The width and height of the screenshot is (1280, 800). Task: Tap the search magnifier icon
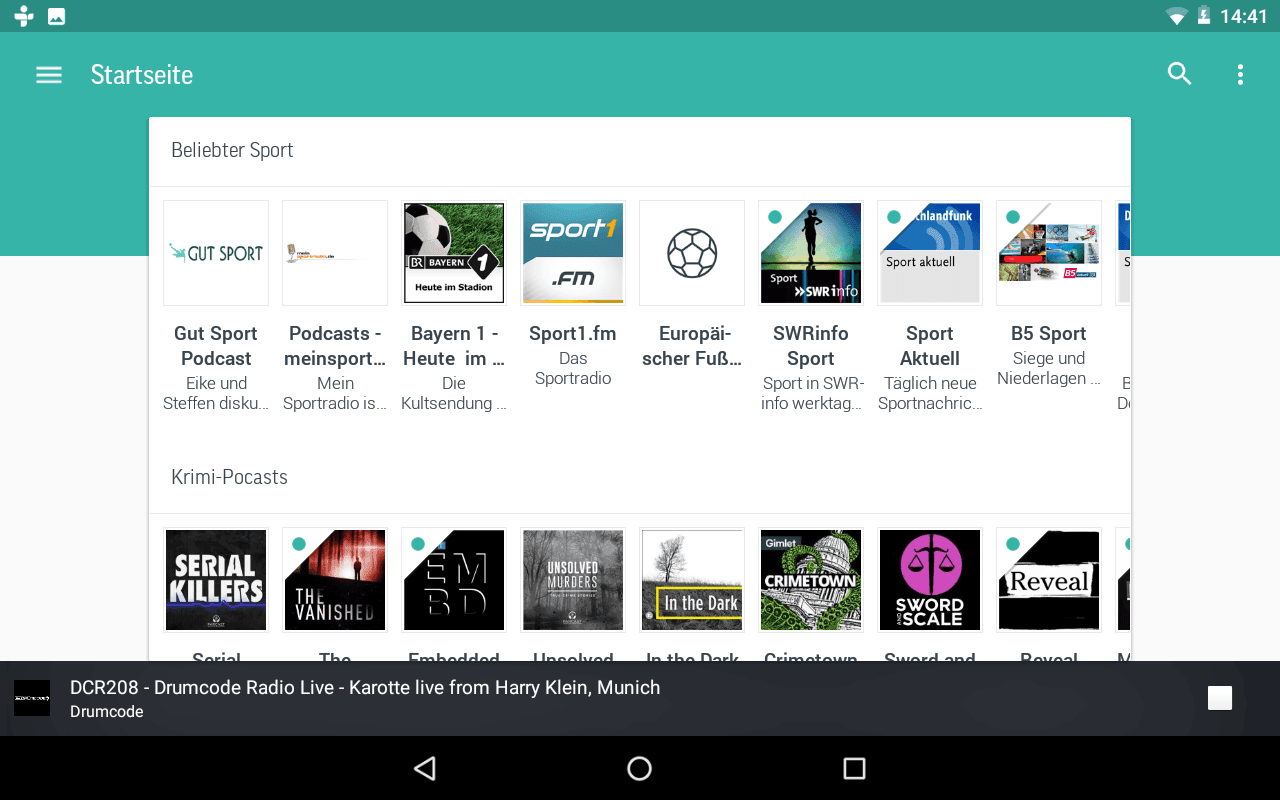click(1180, 74)
